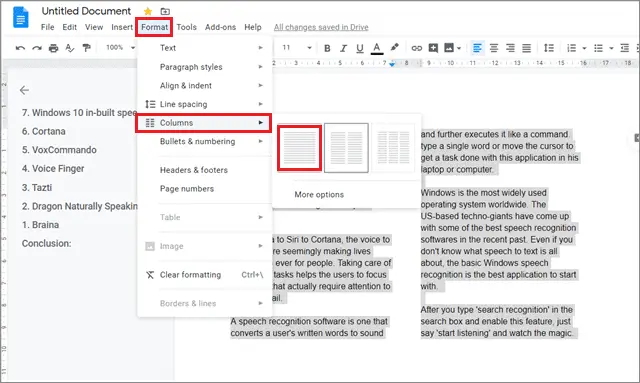Select the one-column layout
The width and height of the screenshot is (640, 383).
[300, 148]
